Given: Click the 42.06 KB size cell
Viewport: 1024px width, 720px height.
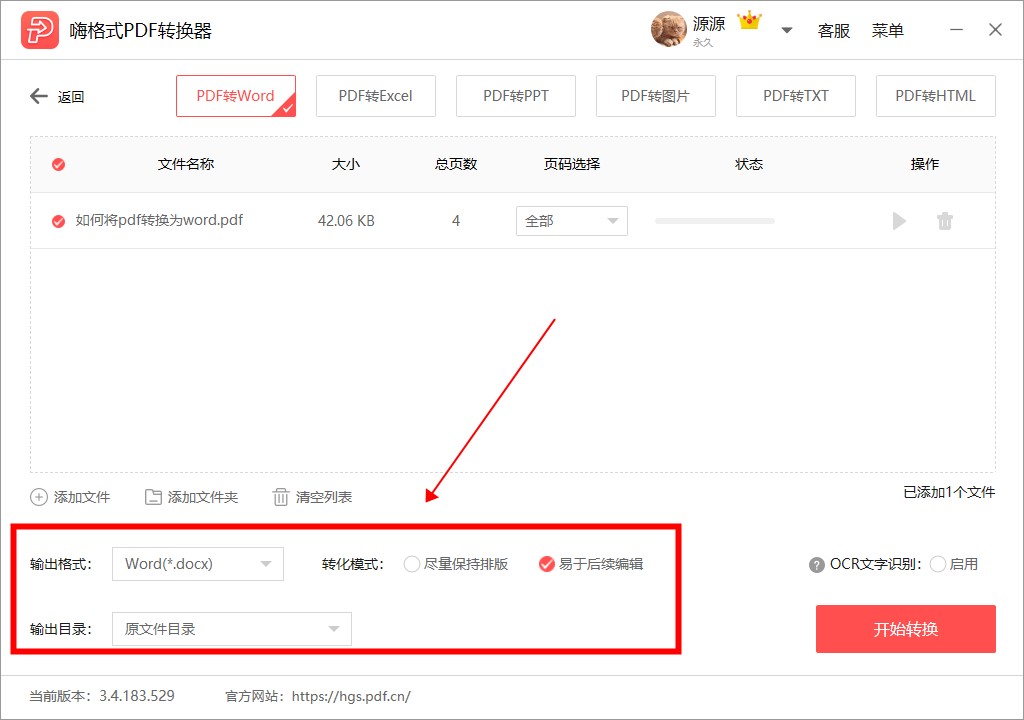Looking at the screenshot, I should 346,221.
